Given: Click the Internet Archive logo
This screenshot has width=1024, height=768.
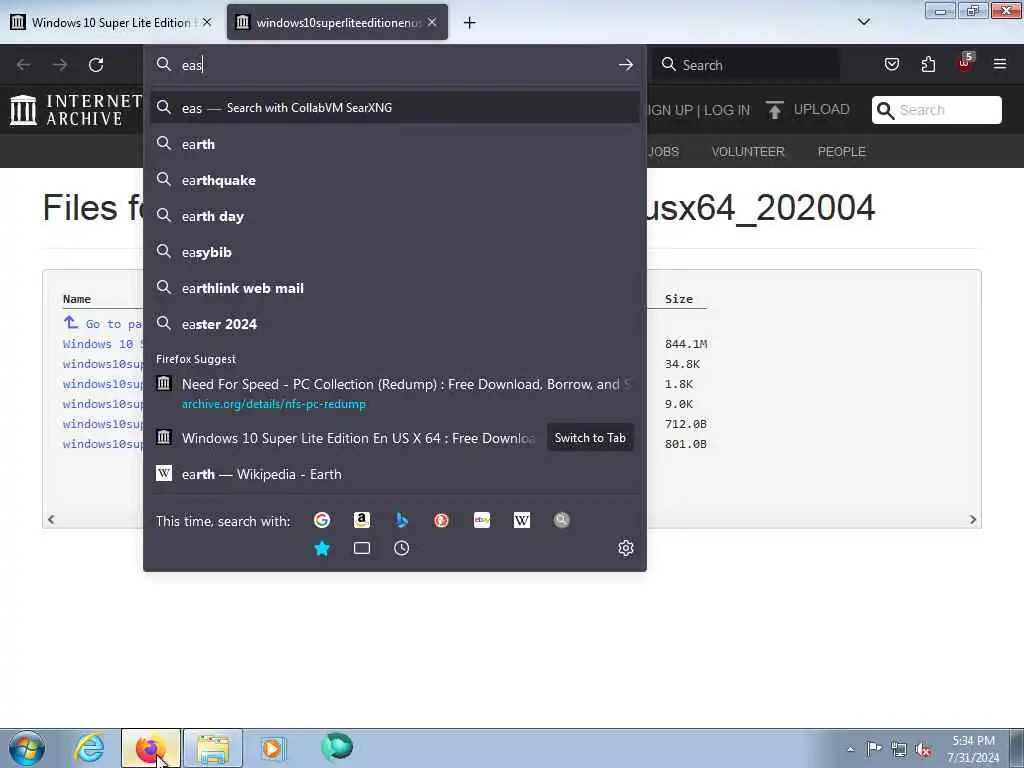Looking at the screenshot, I should pos(76,110).
